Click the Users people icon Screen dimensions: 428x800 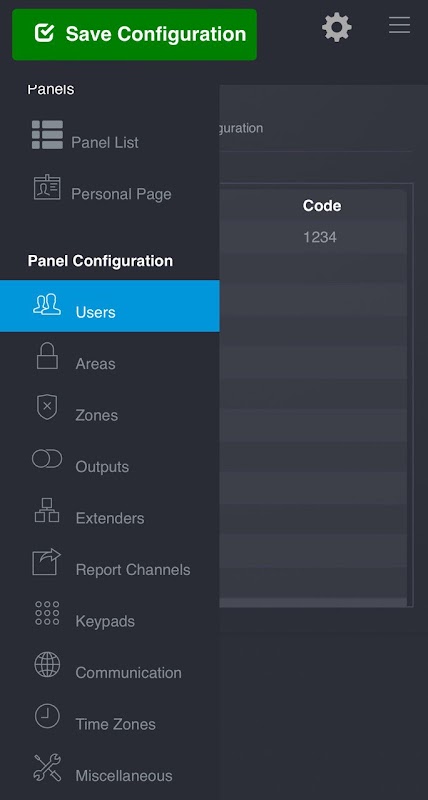tap(47, 305)
